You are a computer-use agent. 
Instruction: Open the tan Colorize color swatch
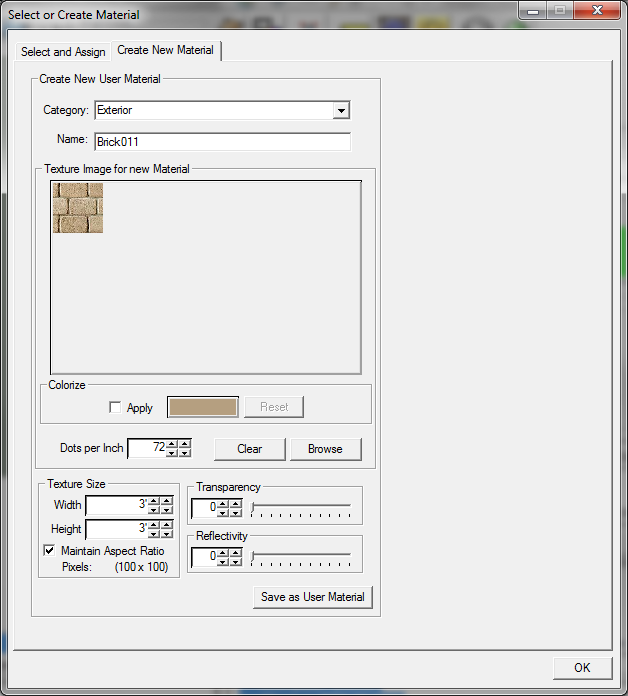pos(203,407)
